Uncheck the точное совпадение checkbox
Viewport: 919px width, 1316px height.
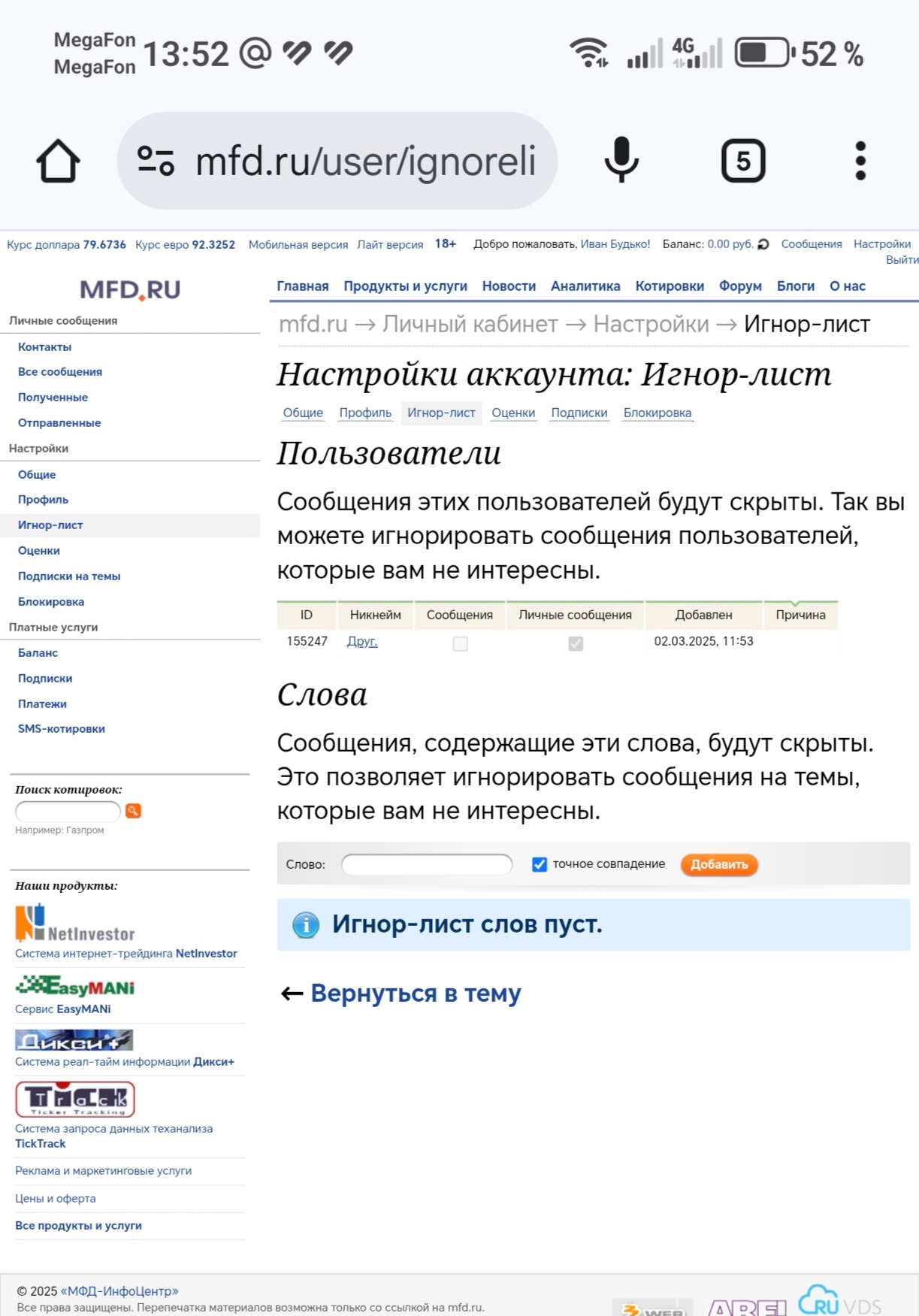(540, 864)
